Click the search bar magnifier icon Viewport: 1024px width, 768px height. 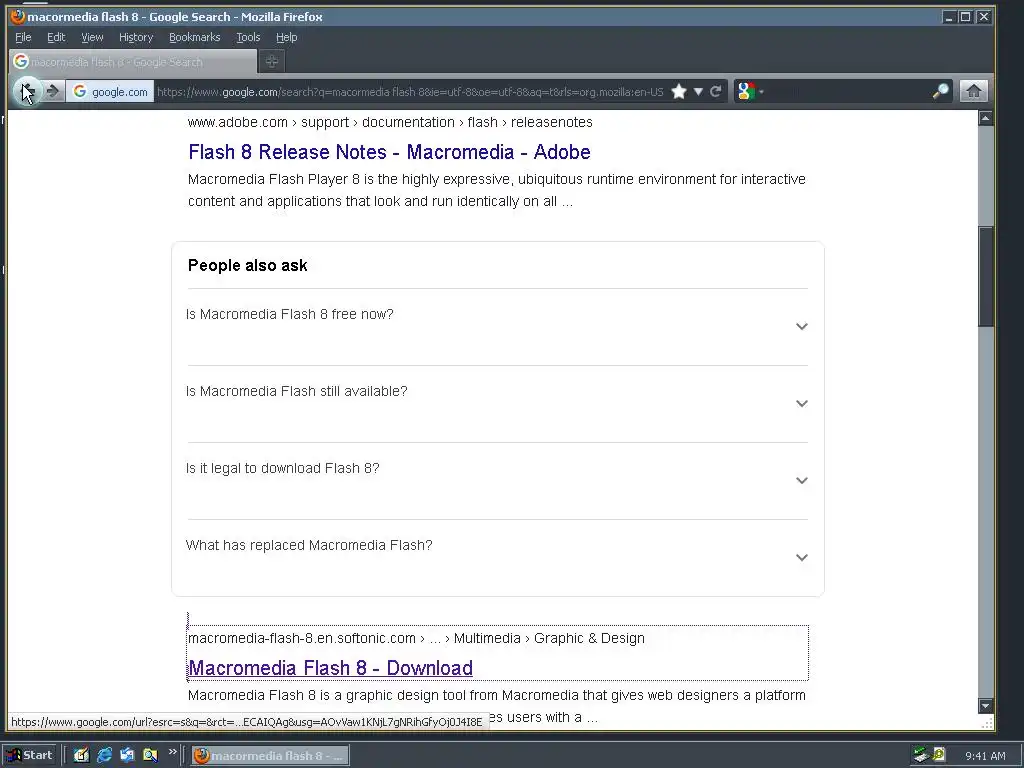pyautogui.click(x=940, y=91)
